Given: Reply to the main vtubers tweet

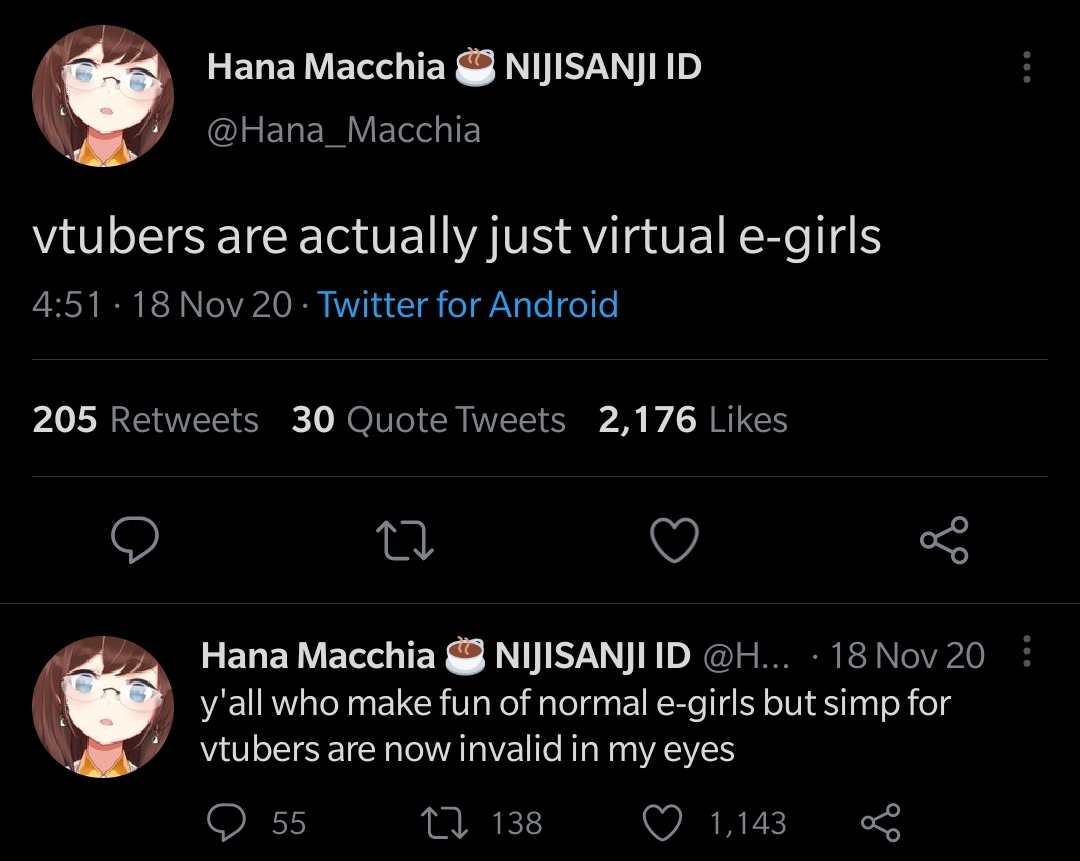Looking at the screenshot, I should [134, 541].
